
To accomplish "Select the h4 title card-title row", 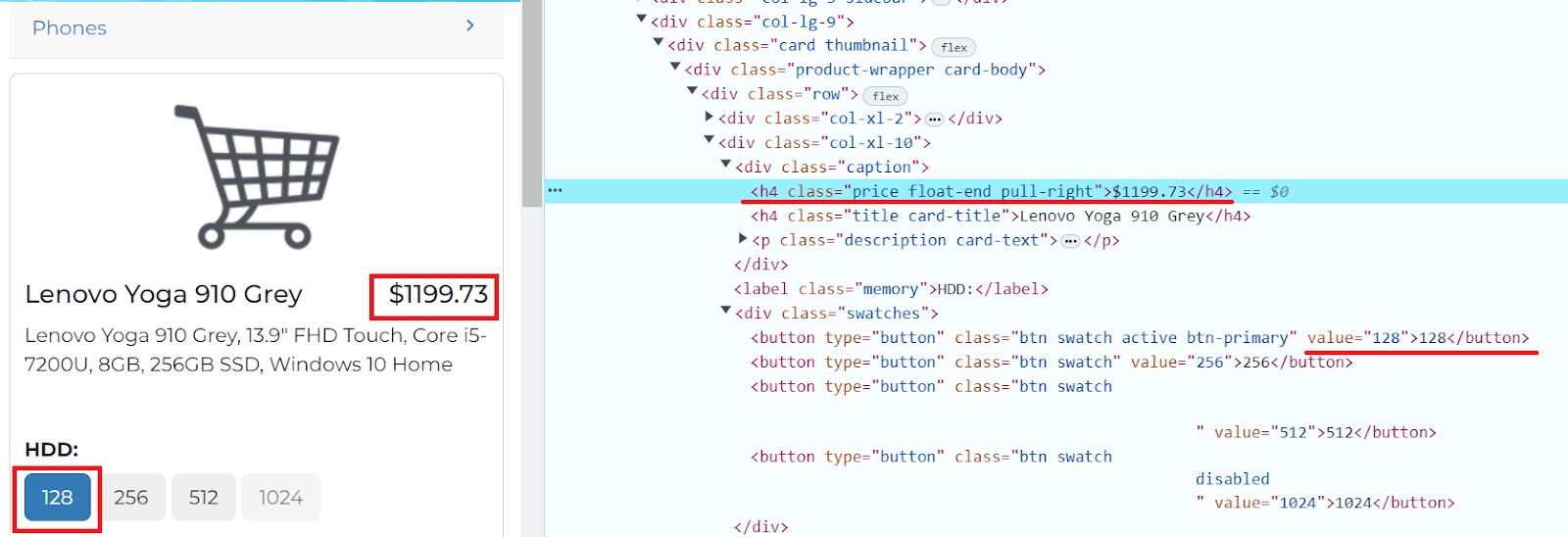I will [1001, 216].
